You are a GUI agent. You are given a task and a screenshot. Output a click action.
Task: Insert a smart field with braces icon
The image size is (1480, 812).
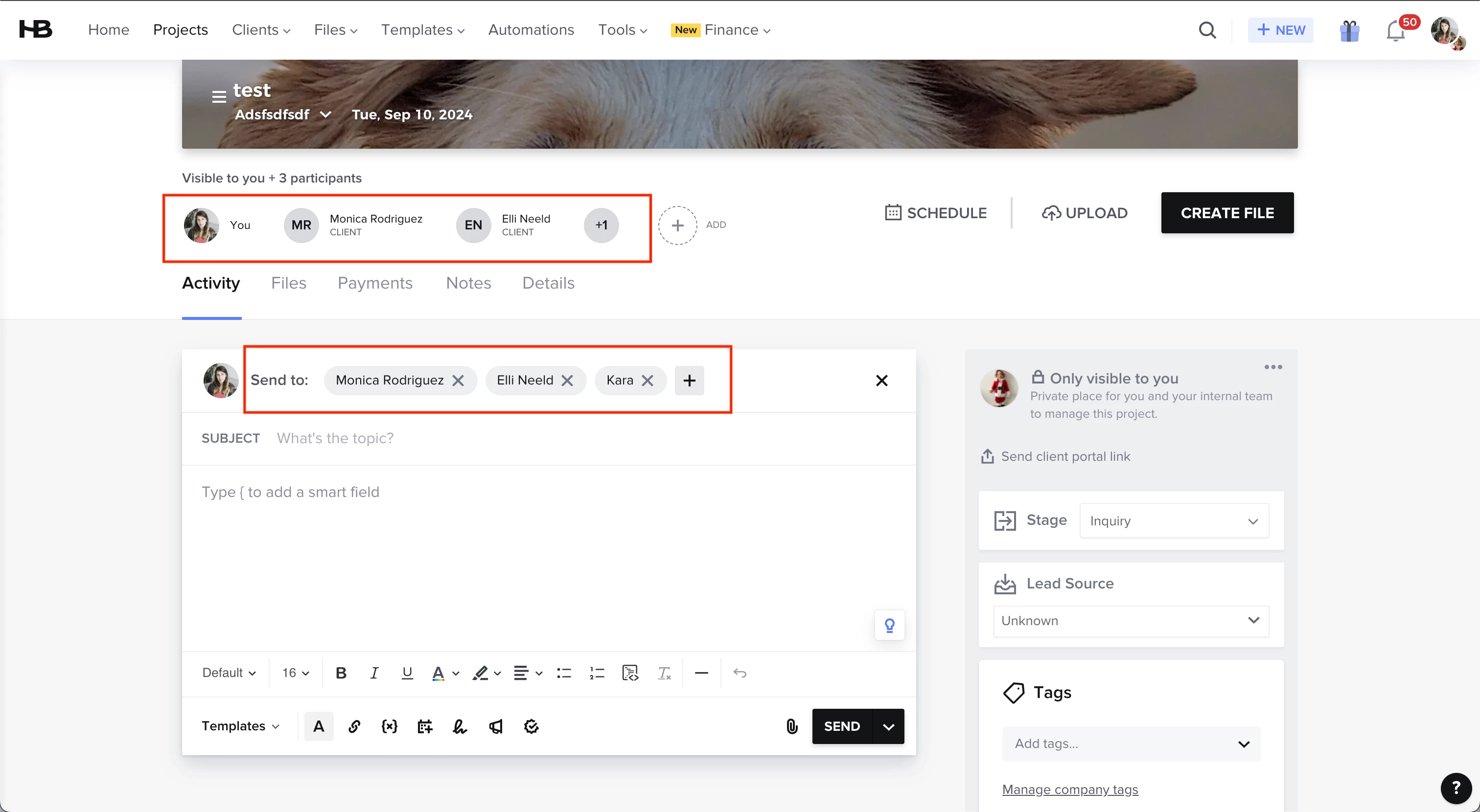coord(390,726)
